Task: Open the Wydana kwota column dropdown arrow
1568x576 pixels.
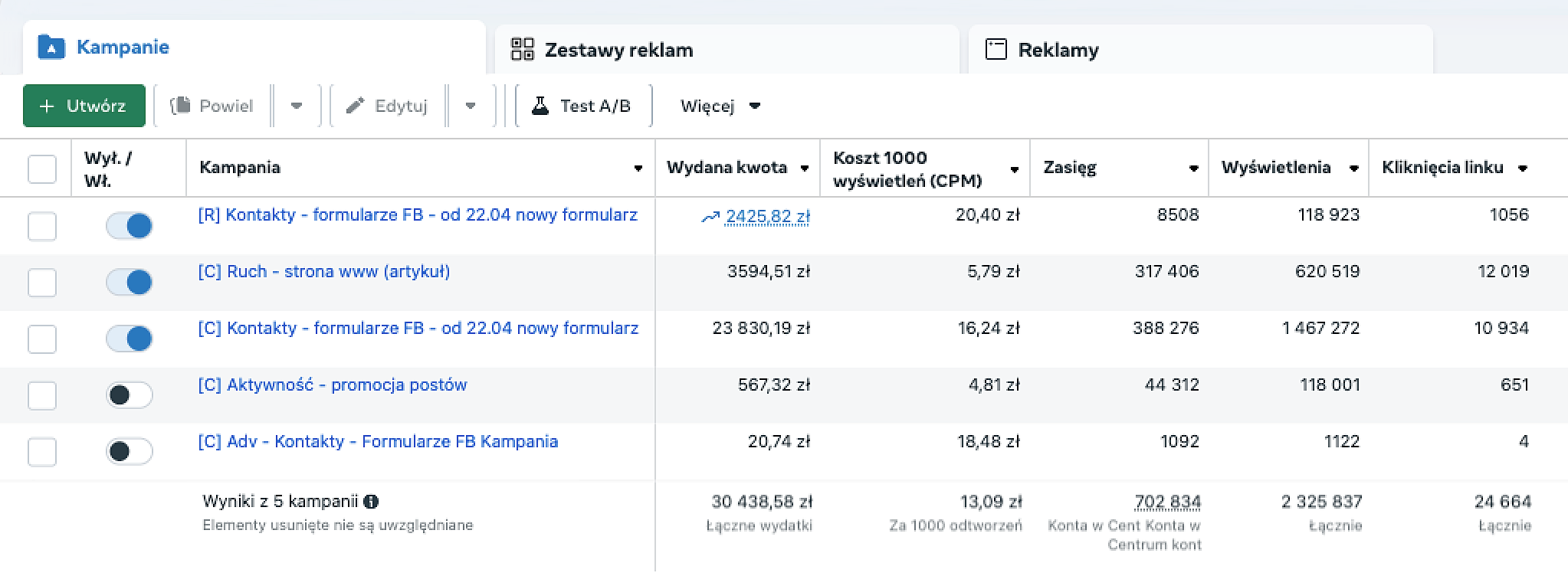Action: (805, 169)
